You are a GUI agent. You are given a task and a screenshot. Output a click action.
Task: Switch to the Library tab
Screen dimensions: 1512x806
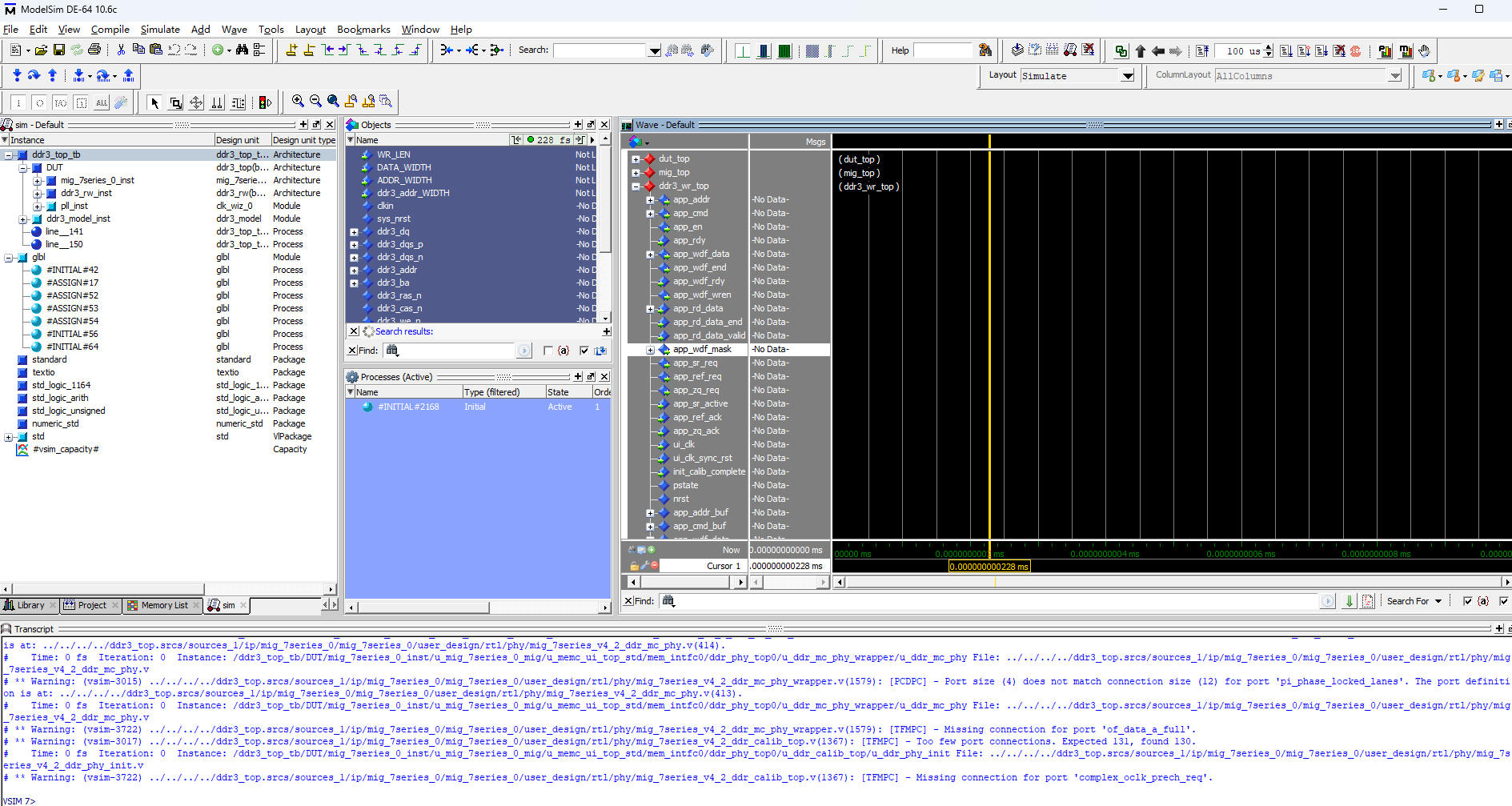coord(30,606)
